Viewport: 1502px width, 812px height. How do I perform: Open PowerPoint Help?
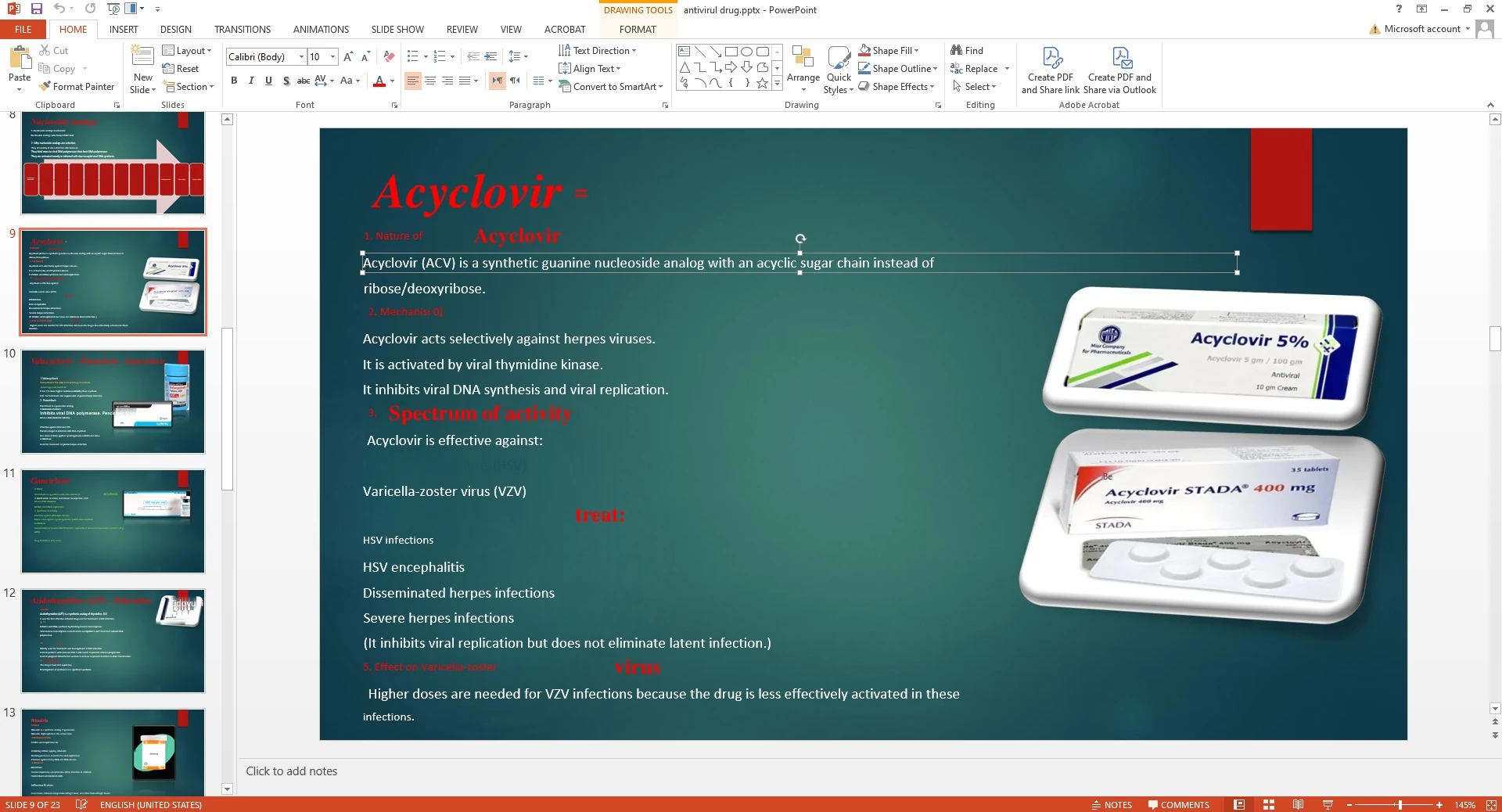(x=1399, y=9)
